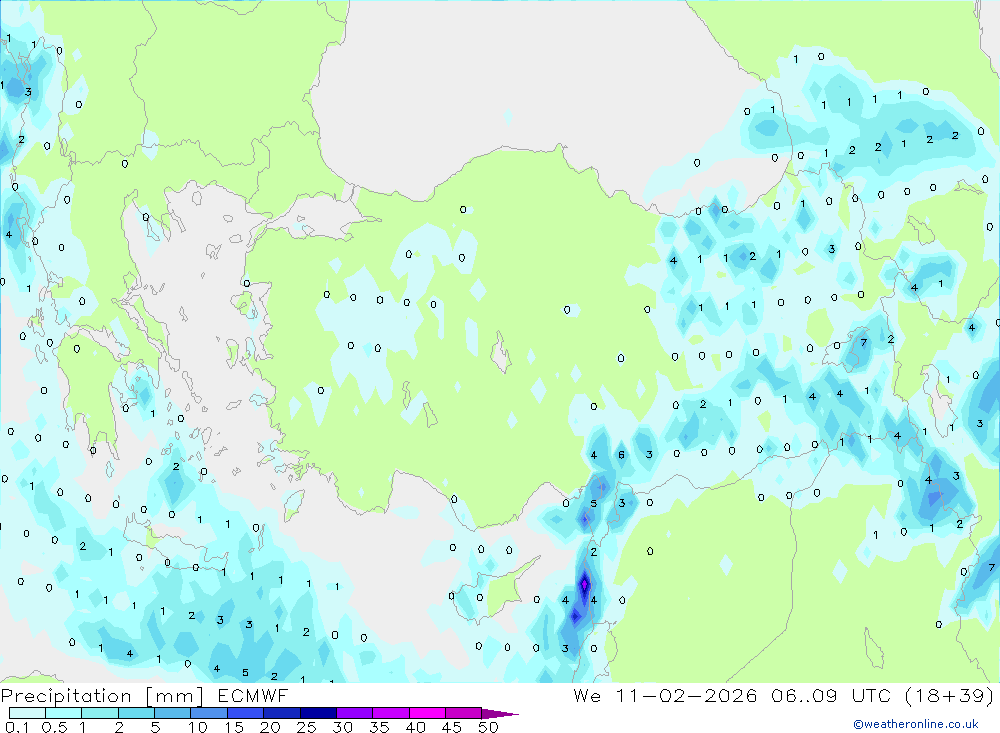Click the legend scale label 0.1

[x=17, y=727]
